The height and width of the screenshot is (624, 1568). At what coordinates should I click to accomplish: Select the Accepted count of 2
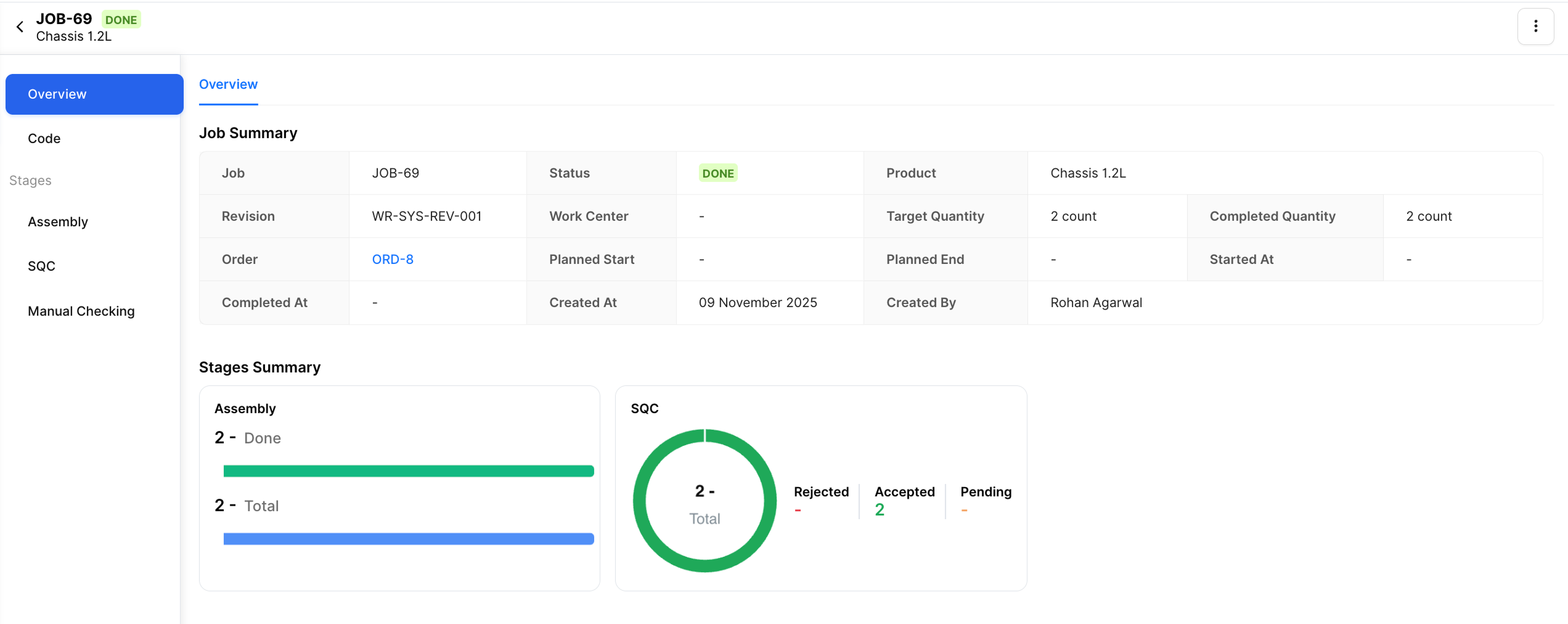pyautogui.click(x=880, y=510)
